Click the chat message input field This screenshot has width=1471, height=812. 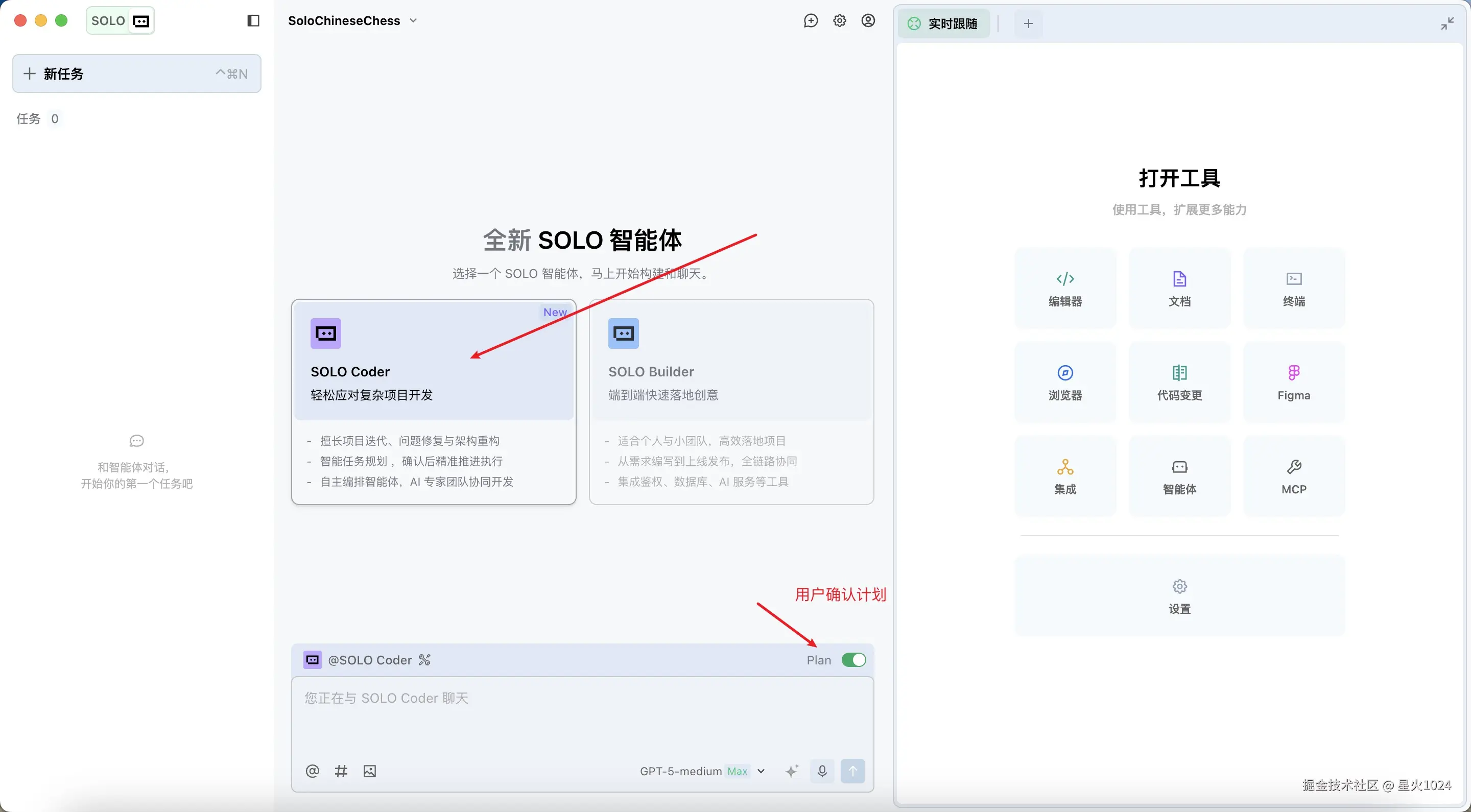coord(582,717)
